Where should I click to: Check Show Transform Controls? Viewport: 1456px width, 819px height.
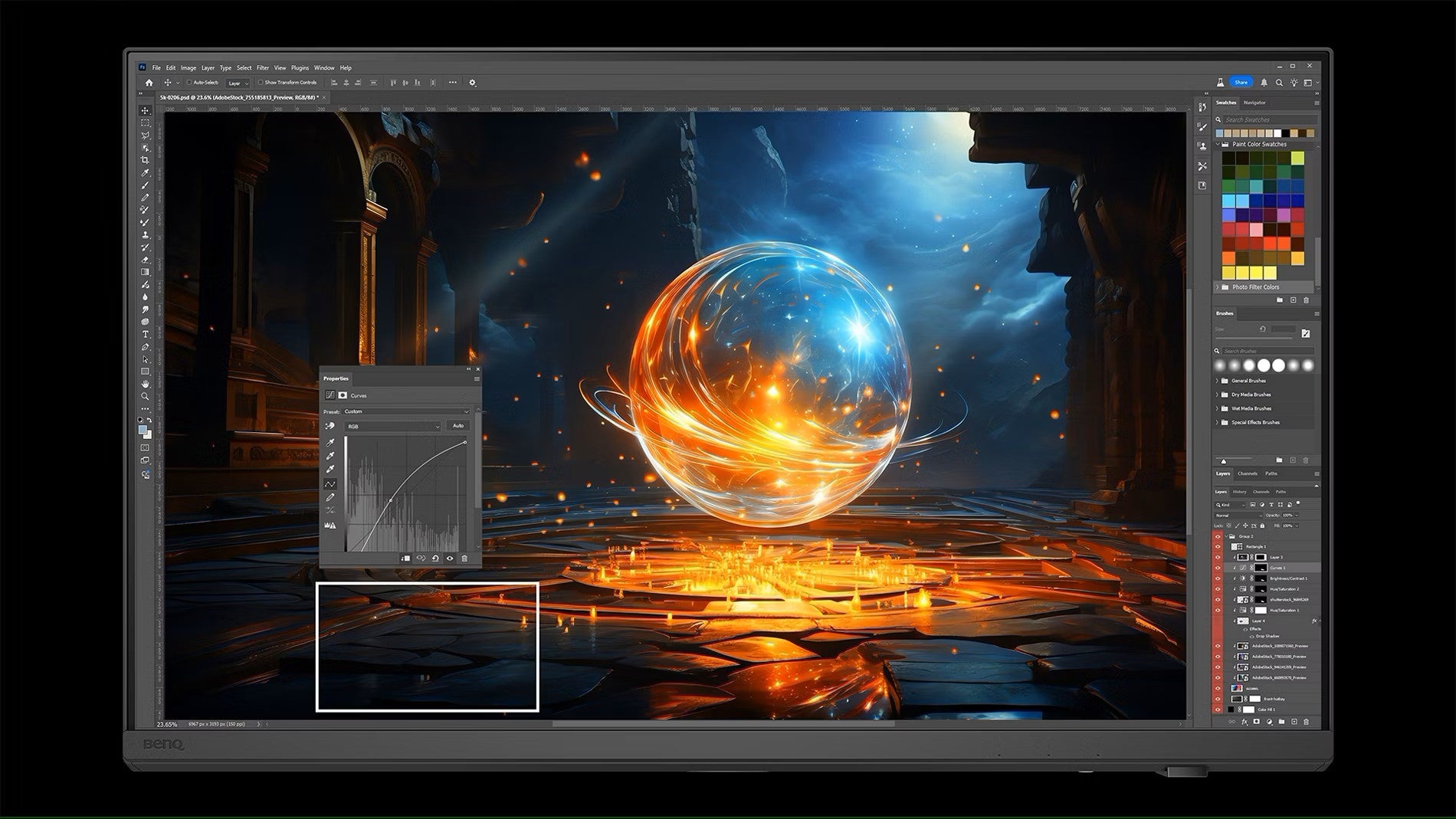coord(261,83)
